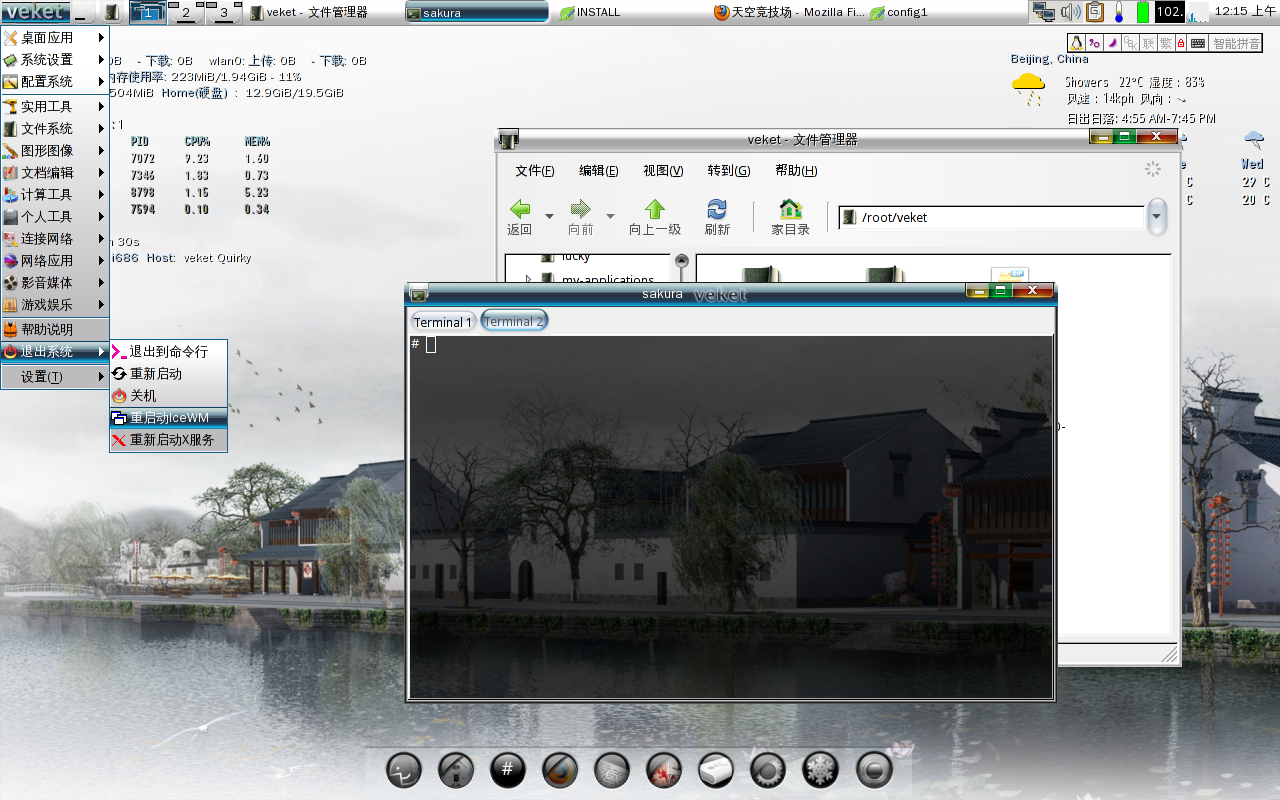
Task: Open the text editor dock icon
Action: 612,770
